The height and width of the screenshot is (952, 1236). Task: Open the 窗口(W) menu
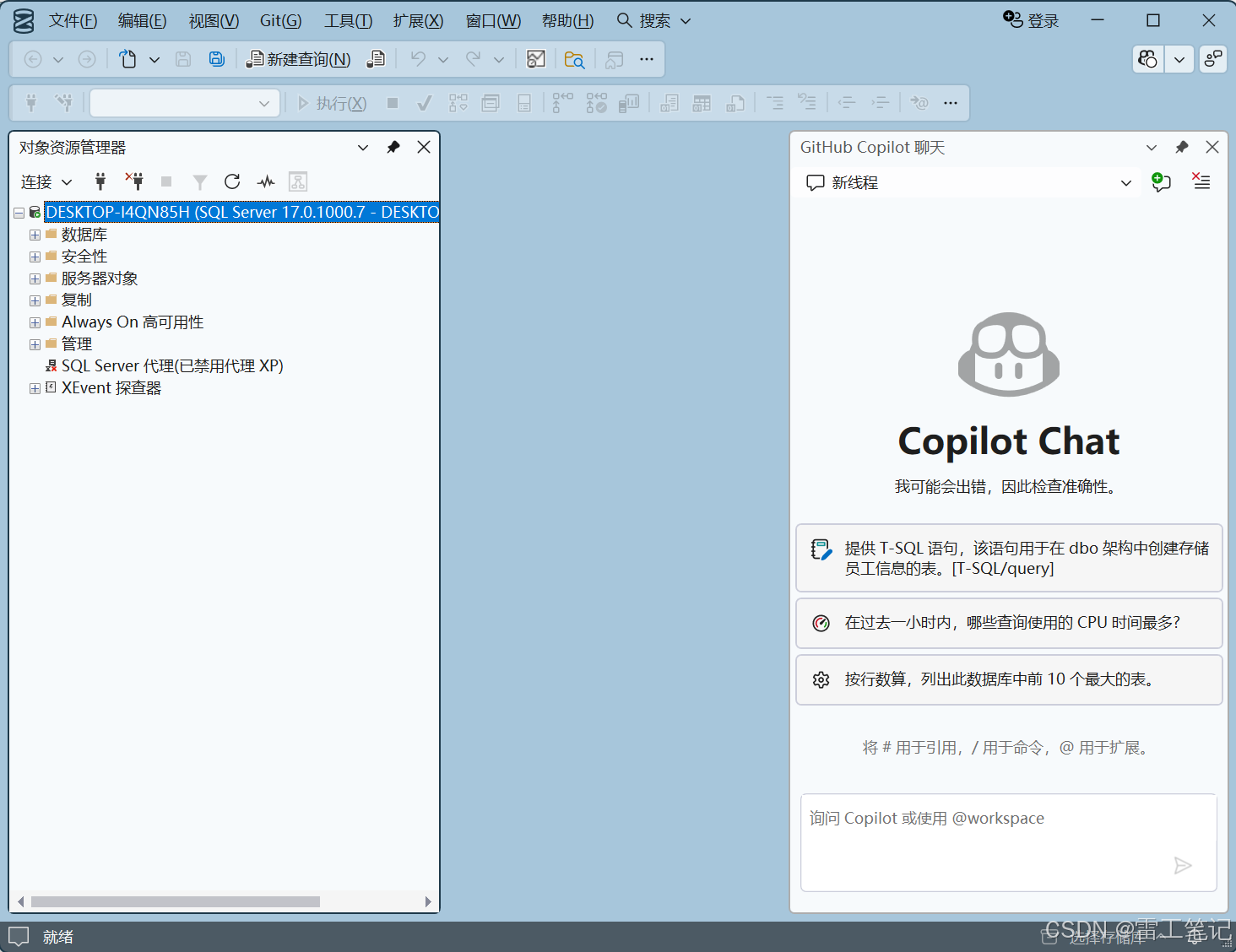coord(493,20)
